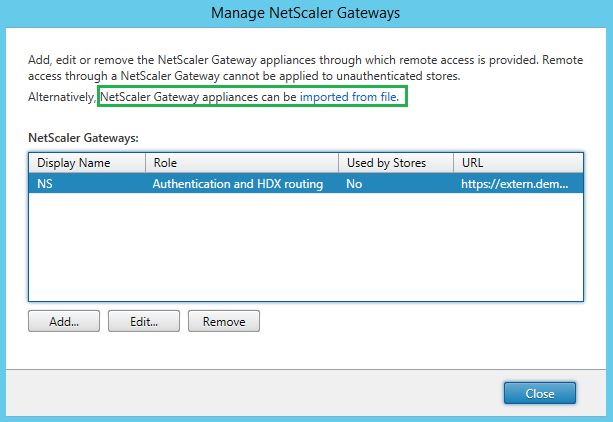Screen dimensions: 613x422
Task: Sort by the Display Name column header
Action: 73,163
